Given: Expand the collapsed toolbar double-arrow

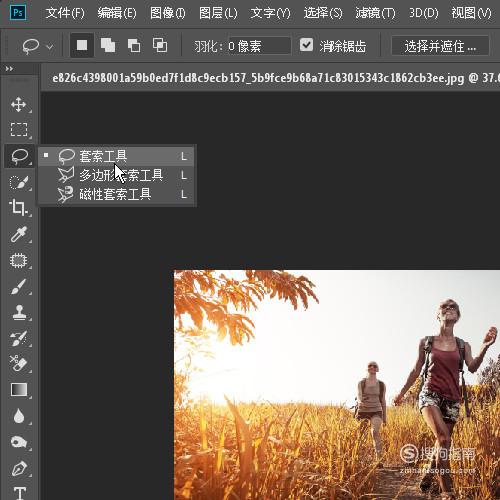Looking at the screenshot, I should point(9,69).
